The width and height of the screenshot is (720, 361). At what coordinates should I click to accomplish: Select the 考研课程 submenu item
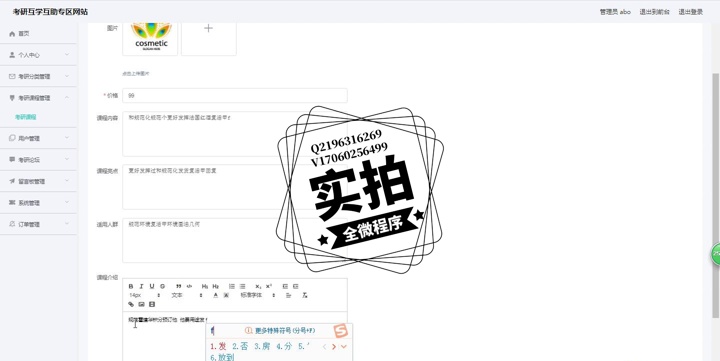point(25,117)
